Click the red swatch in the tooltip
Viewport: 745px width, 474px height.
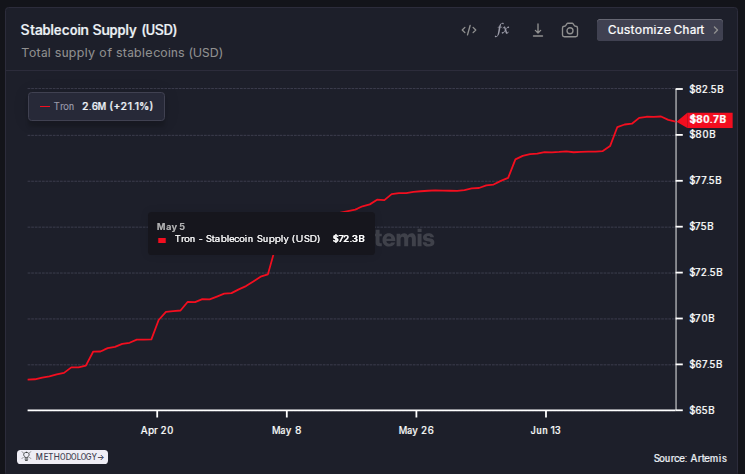(162, 240)
